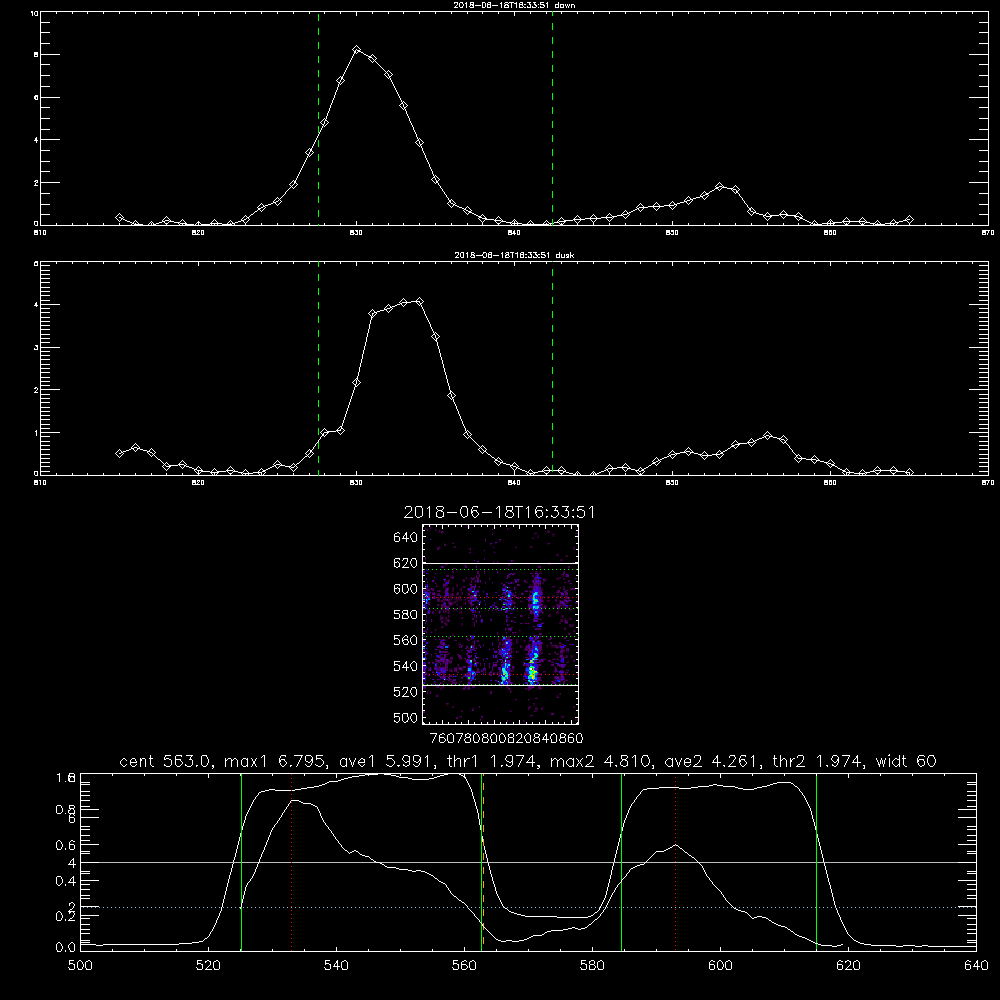Click the '580' x-axis label of bottom plot
Screen dimensions: 1000x1000
pyautogui.click(x=592, y=966)
